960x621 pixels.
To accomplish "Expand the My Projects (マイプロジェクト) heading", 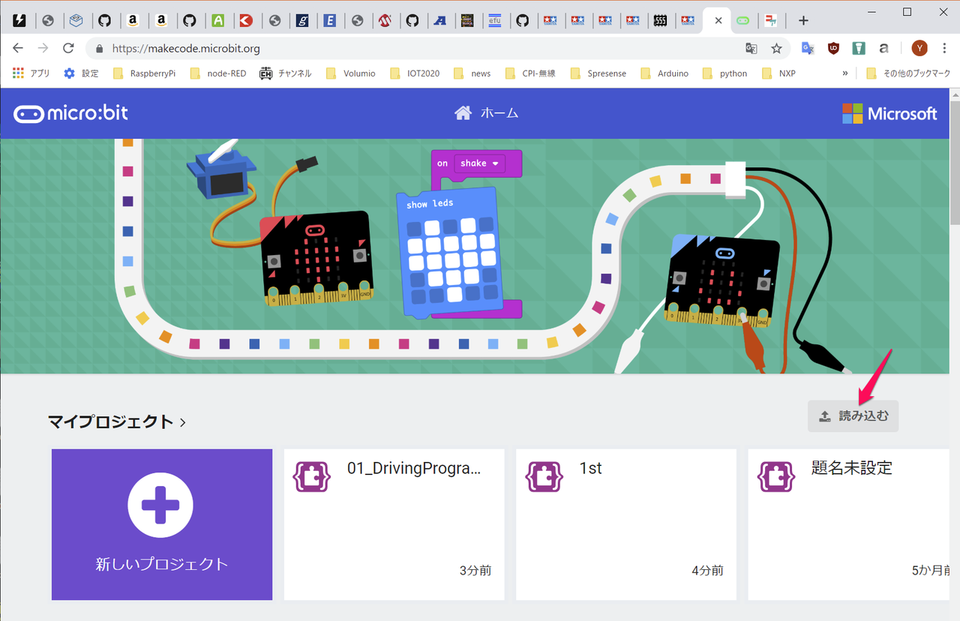I will [117, 422].
